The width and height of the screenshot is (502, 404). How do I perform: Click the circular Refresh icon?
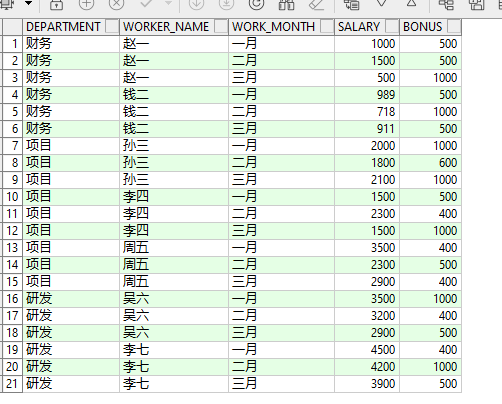(x=256, y=4)
